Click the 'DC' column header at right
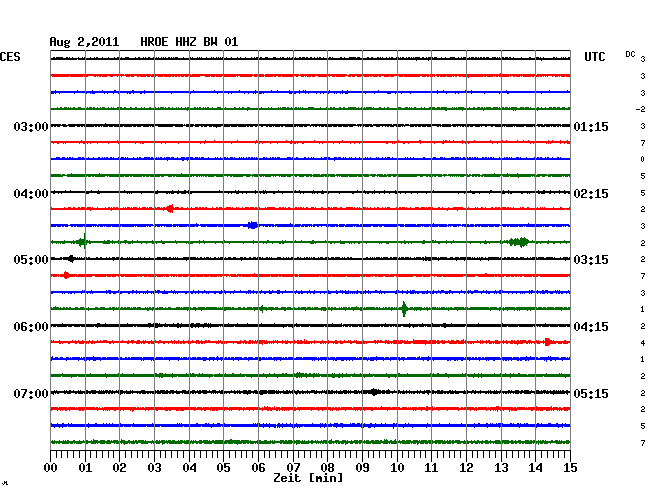This screenshot has width=650, height=494. (630, 54)
